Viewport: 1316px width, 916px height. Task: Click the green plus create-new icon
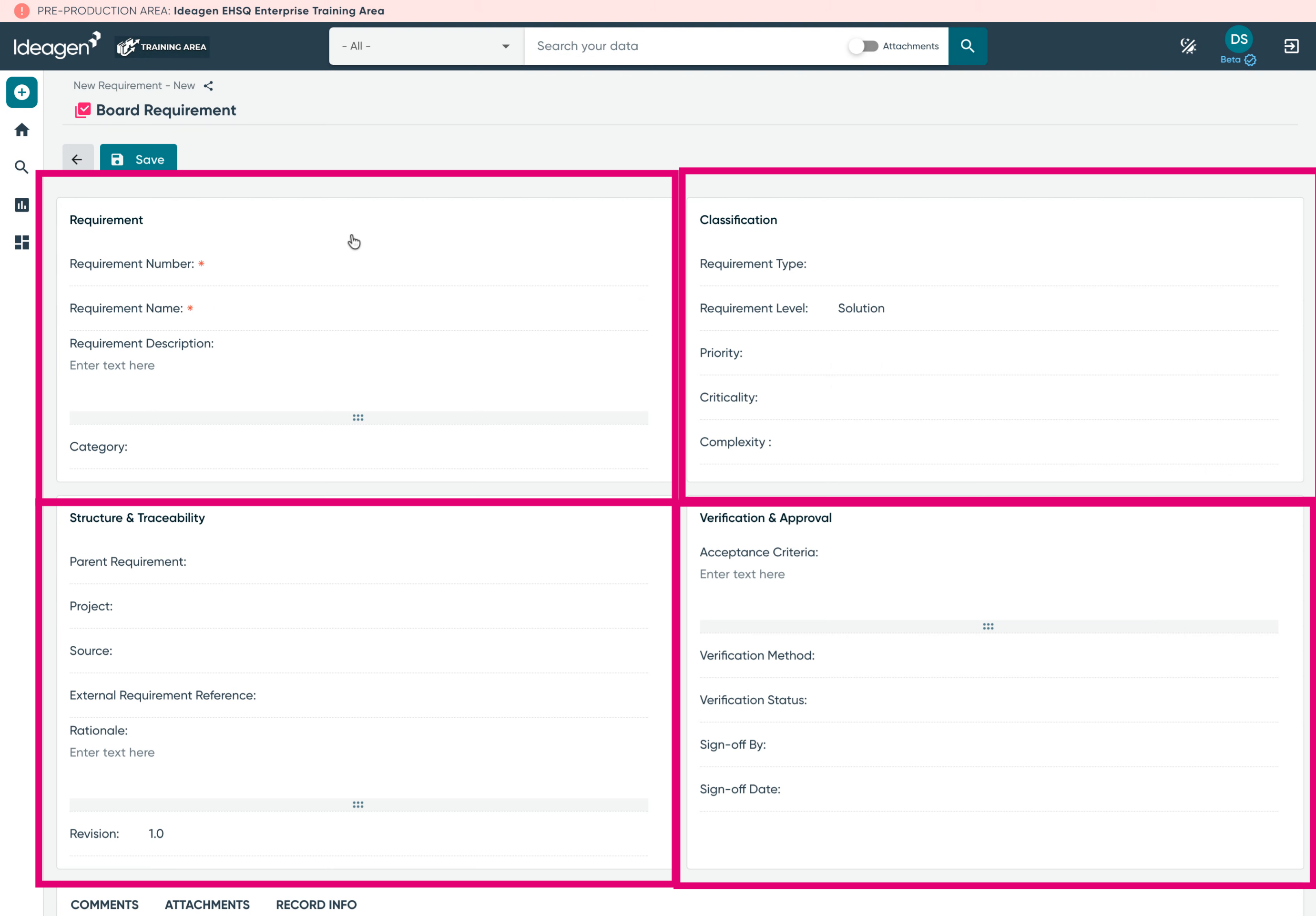pos(22,92)
